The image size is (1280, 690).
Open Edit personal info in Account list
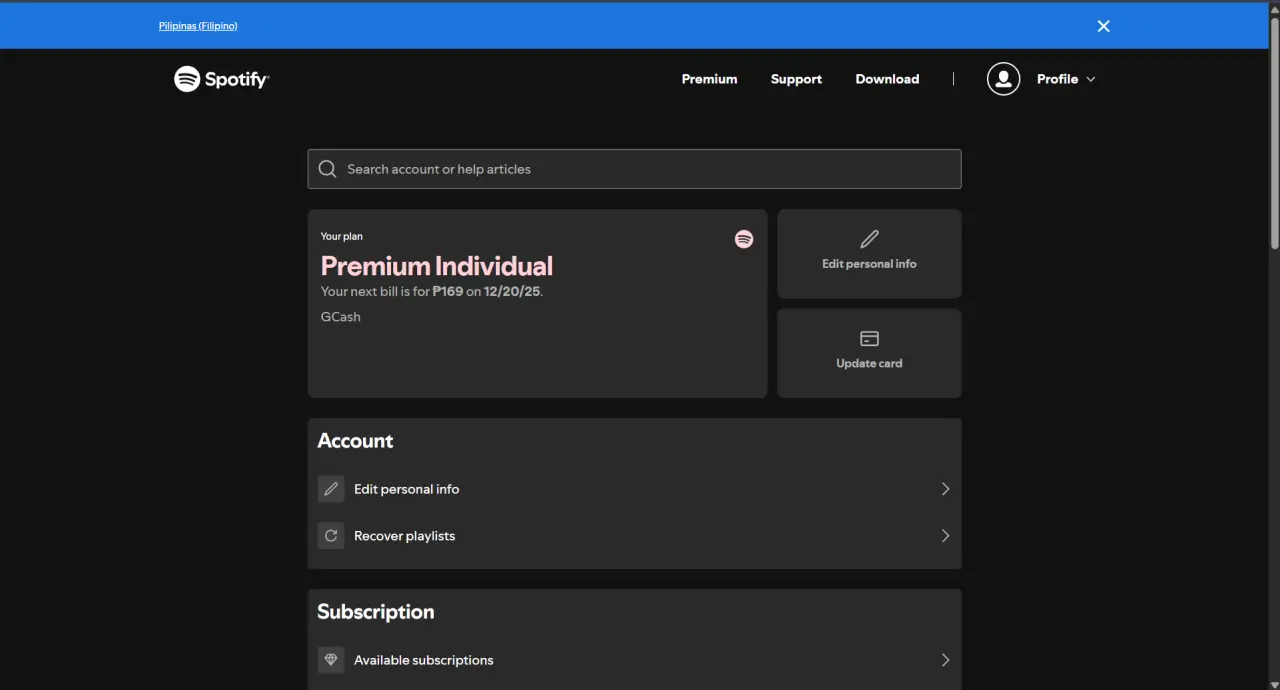[x=634, y=489]
